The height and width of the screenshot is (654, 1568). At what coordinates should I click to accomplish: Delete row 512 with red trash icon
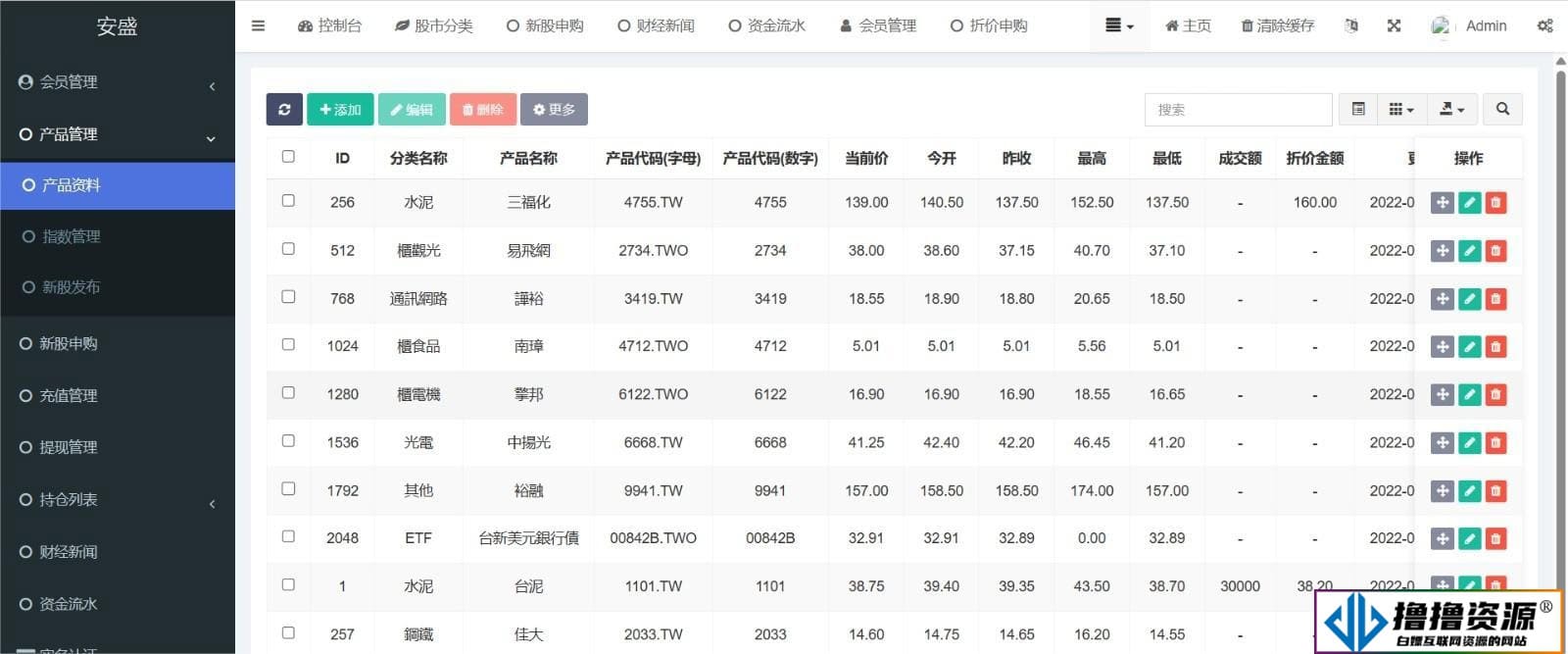[x=1495, y=251]
